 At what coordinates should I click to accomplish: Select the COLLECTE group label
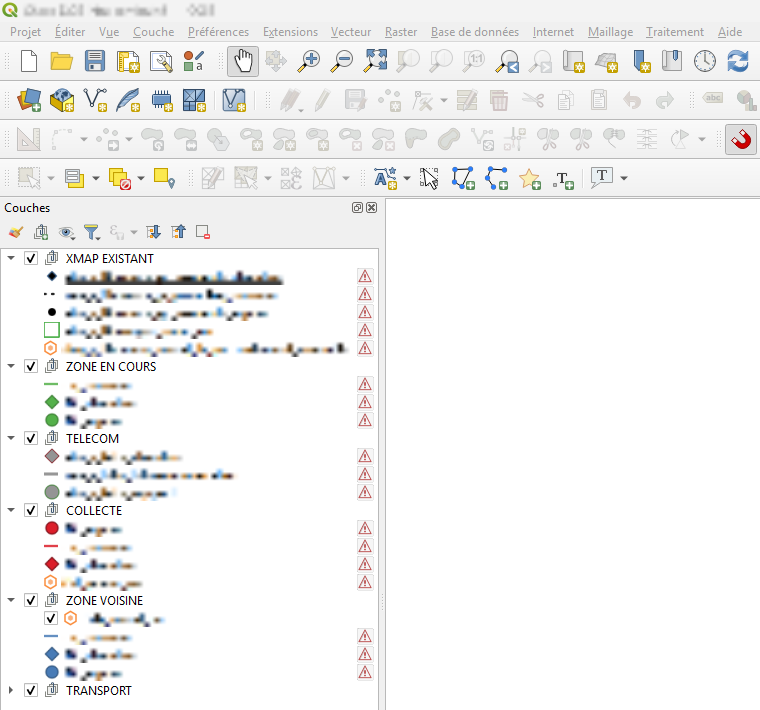[94, 511]
